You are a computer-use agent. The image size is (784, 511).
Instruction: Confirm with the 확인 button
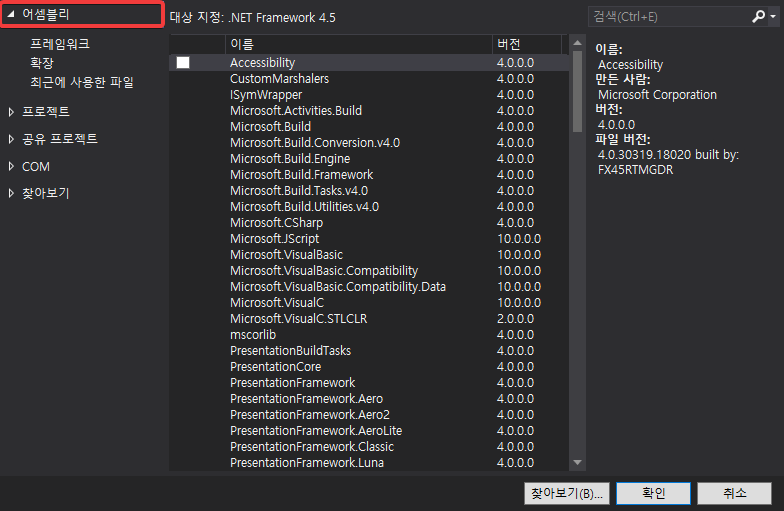654,494
